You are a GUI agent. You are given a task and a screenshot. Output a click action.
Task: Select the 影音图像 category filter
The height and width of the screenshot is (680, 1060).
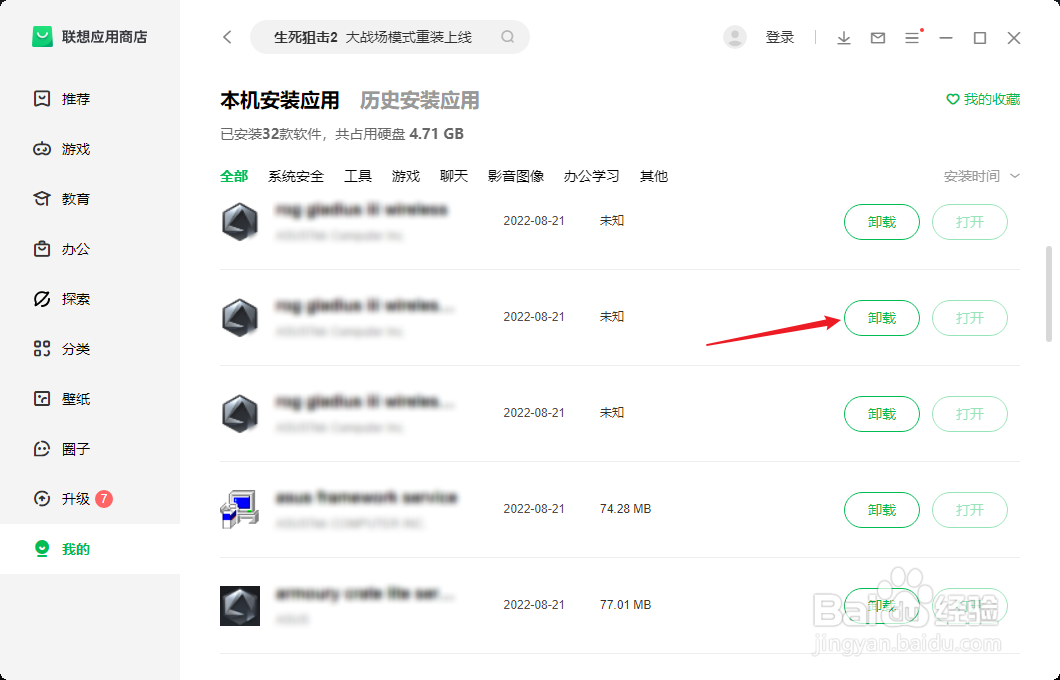[x=516, y=176]
